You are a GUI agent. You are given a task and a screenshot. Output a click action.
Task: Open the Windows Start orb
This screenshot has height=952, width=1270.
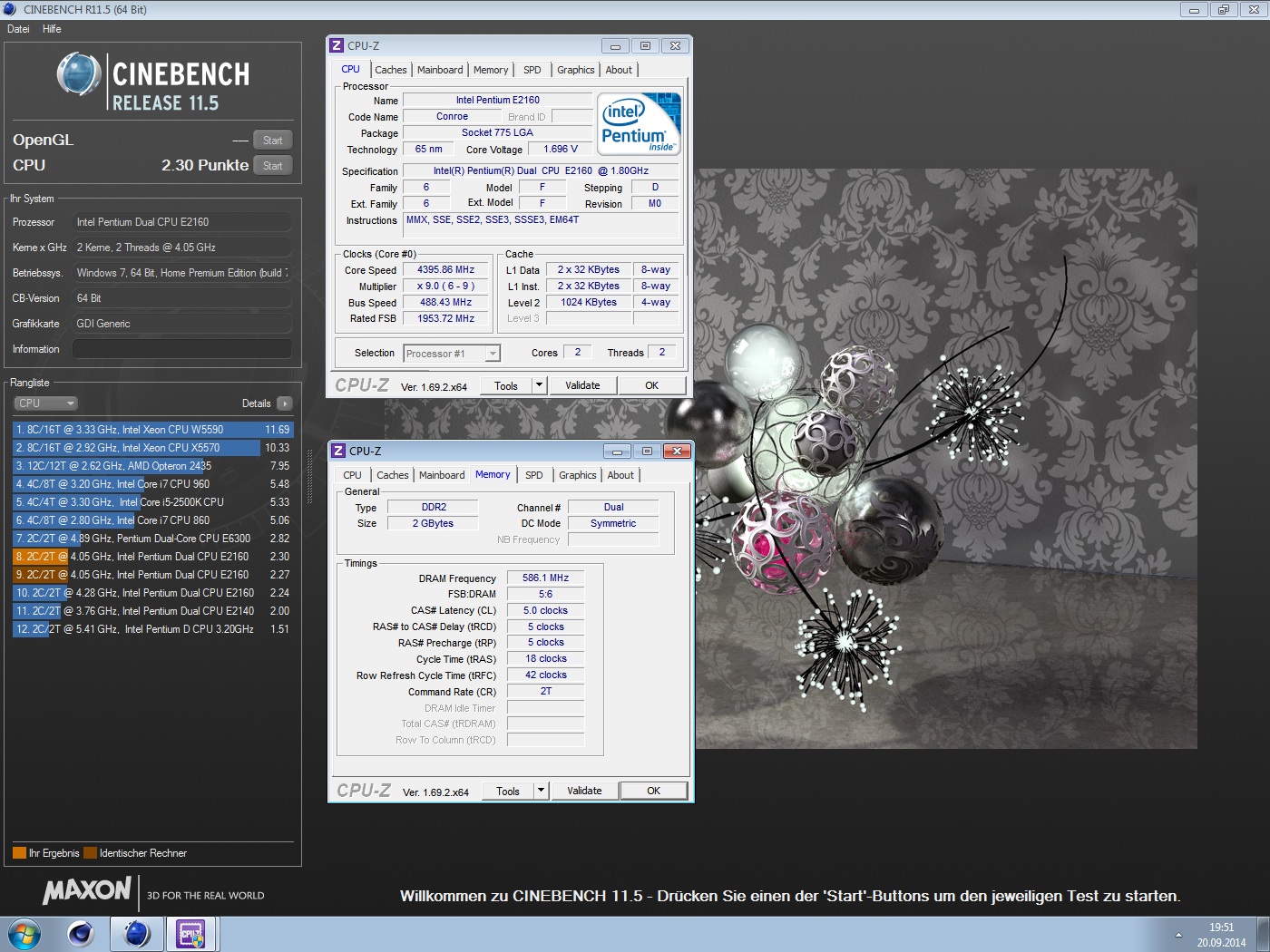tap(24, 934)
